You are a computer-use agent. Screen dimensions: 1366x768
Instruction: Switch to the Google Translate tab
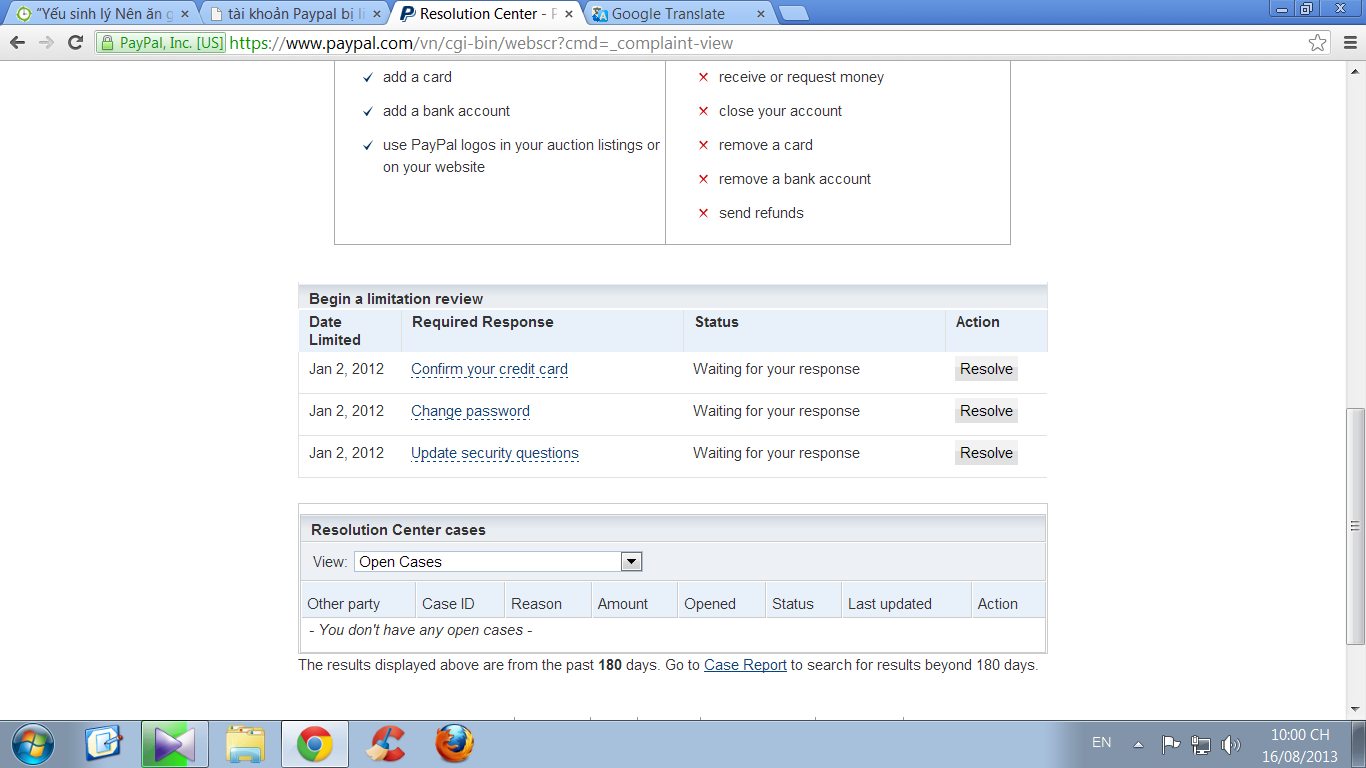click(677, 14)
